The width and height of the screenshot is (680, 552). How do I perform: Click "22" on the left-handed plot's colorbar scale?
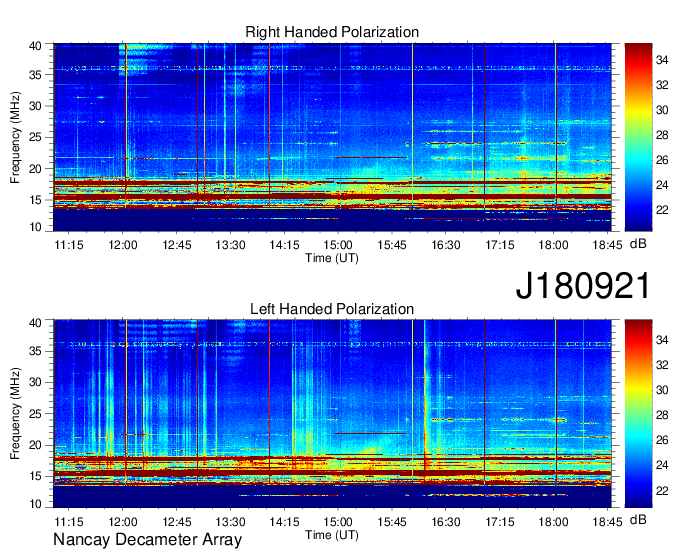[662, 490]
